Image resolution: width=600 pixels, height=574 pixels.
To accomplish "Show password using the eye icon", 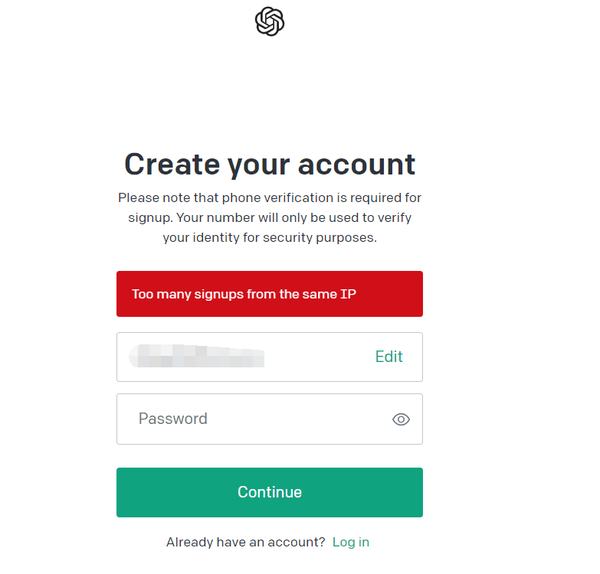I will [x=401, y=419].
